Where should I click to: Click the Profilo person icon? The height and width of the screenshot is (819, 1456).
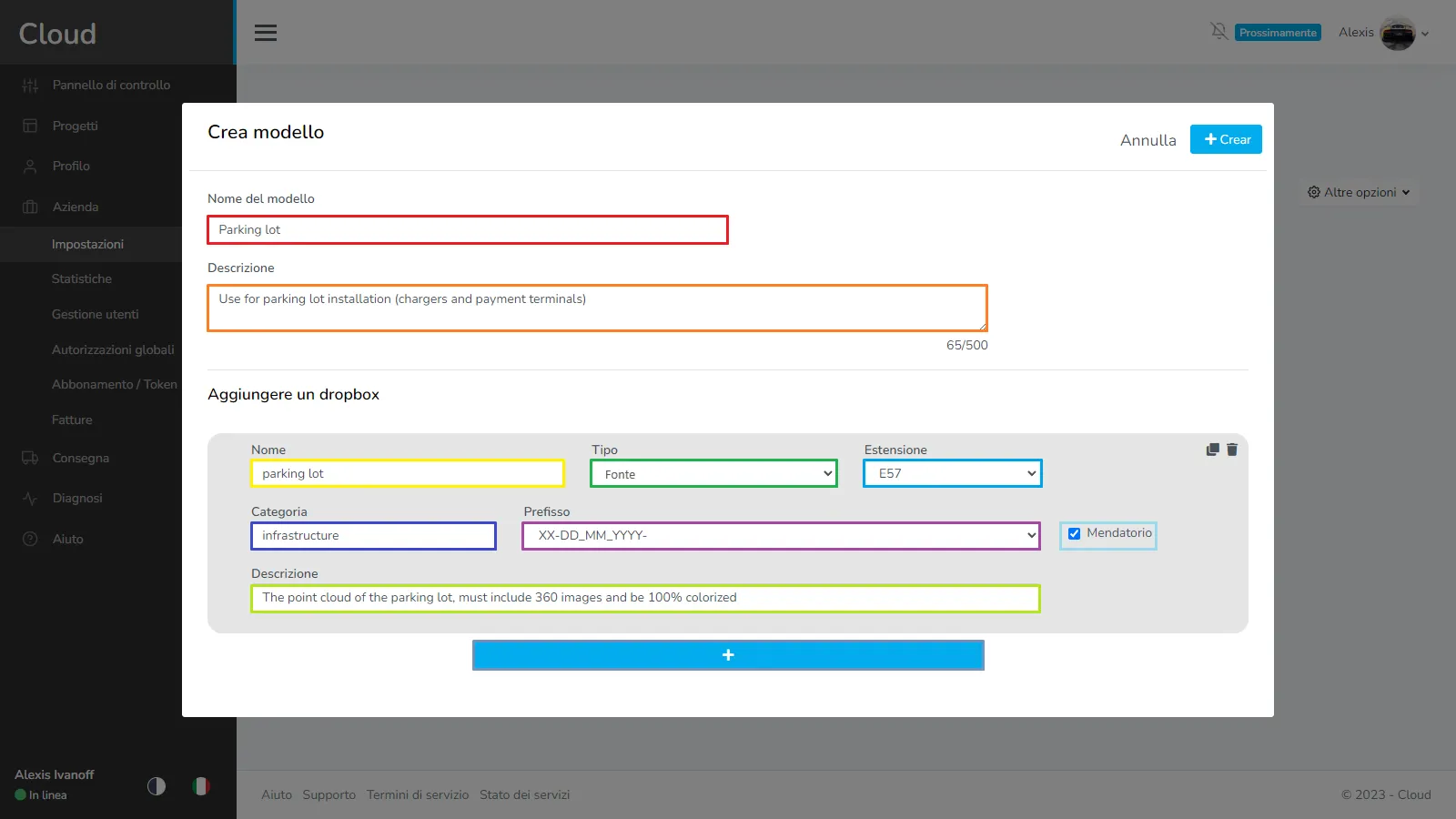click(30, 167)
